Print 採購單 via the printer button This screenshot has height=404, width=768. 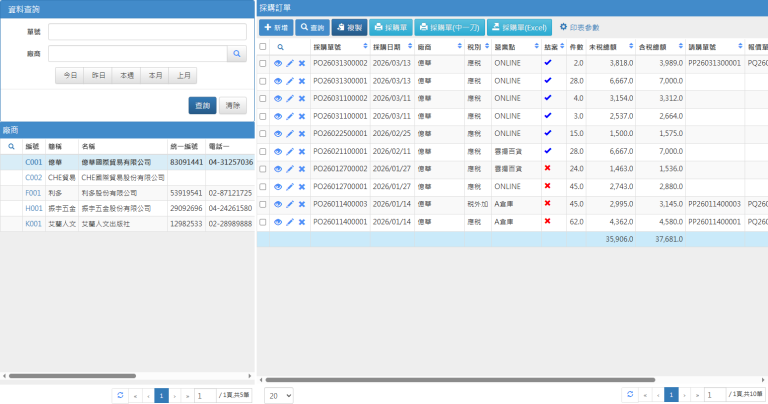tap(391, 27)
